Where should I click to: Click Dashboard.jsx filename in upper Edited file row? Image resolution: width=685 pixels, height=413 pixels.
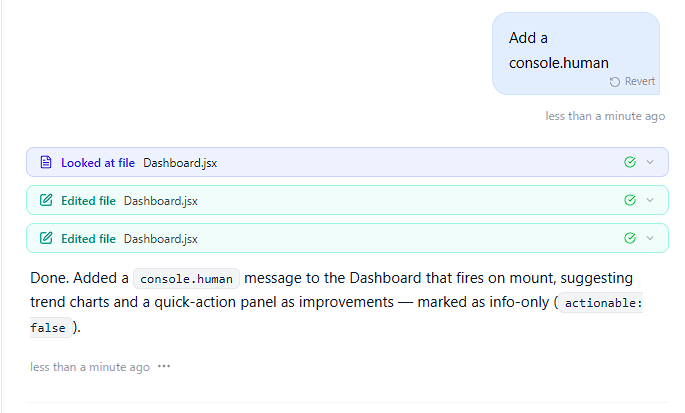(x=160, y=201)
